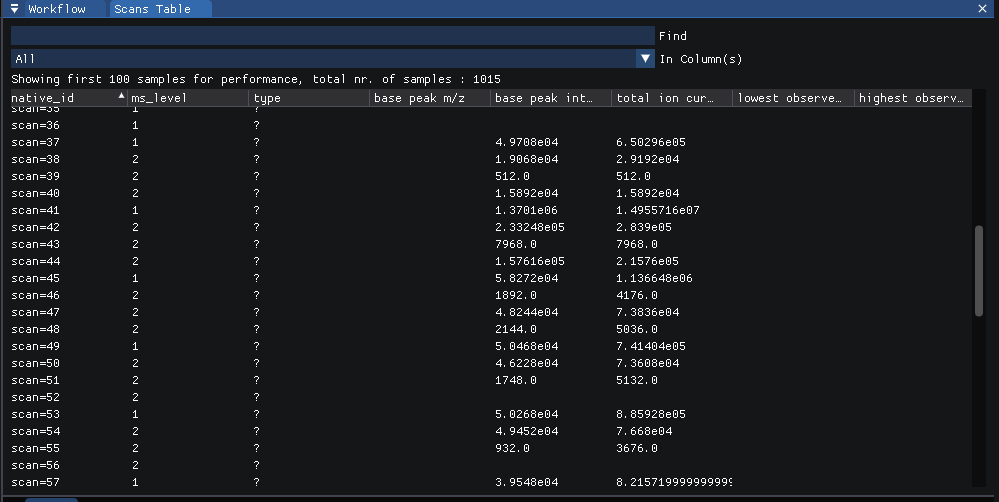This screenshot has height=502, width=999.
Task: Click base peak intensity 2.33248e05
Action: (x=530, y=227)
